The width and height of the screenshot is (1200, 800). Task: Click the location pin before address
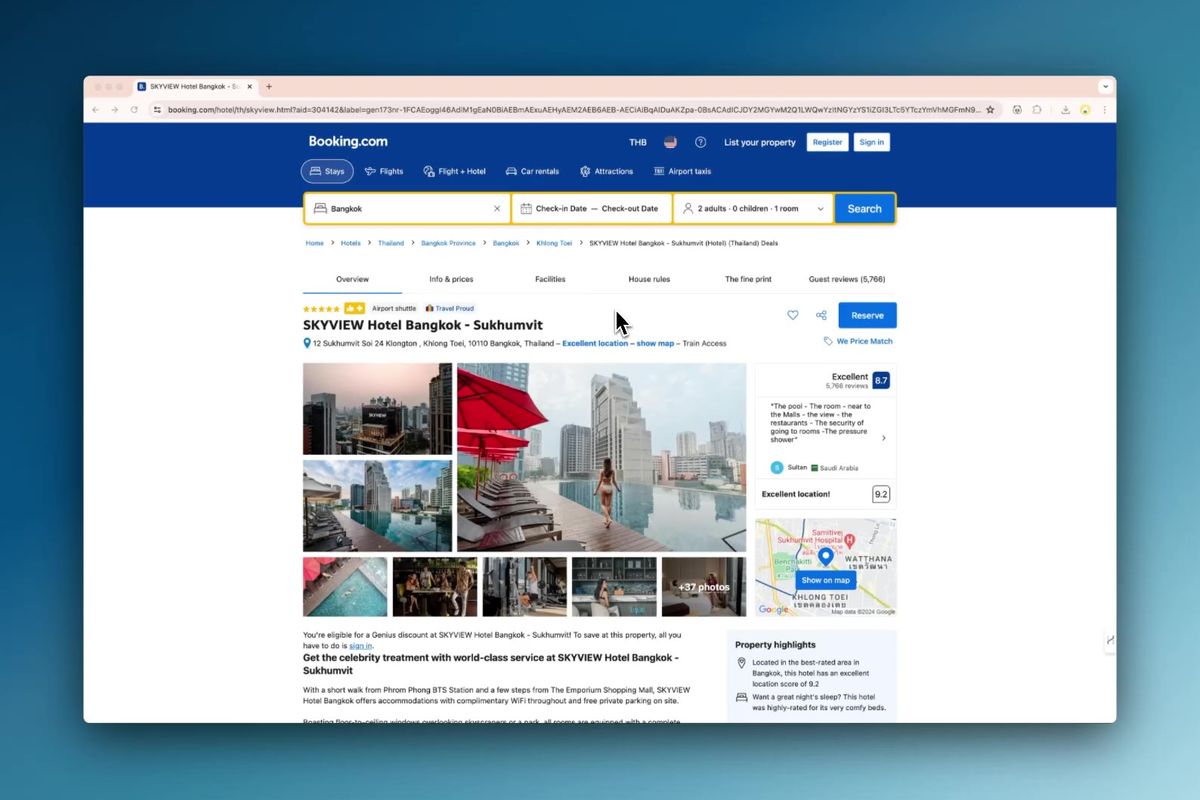pos(307,343)
